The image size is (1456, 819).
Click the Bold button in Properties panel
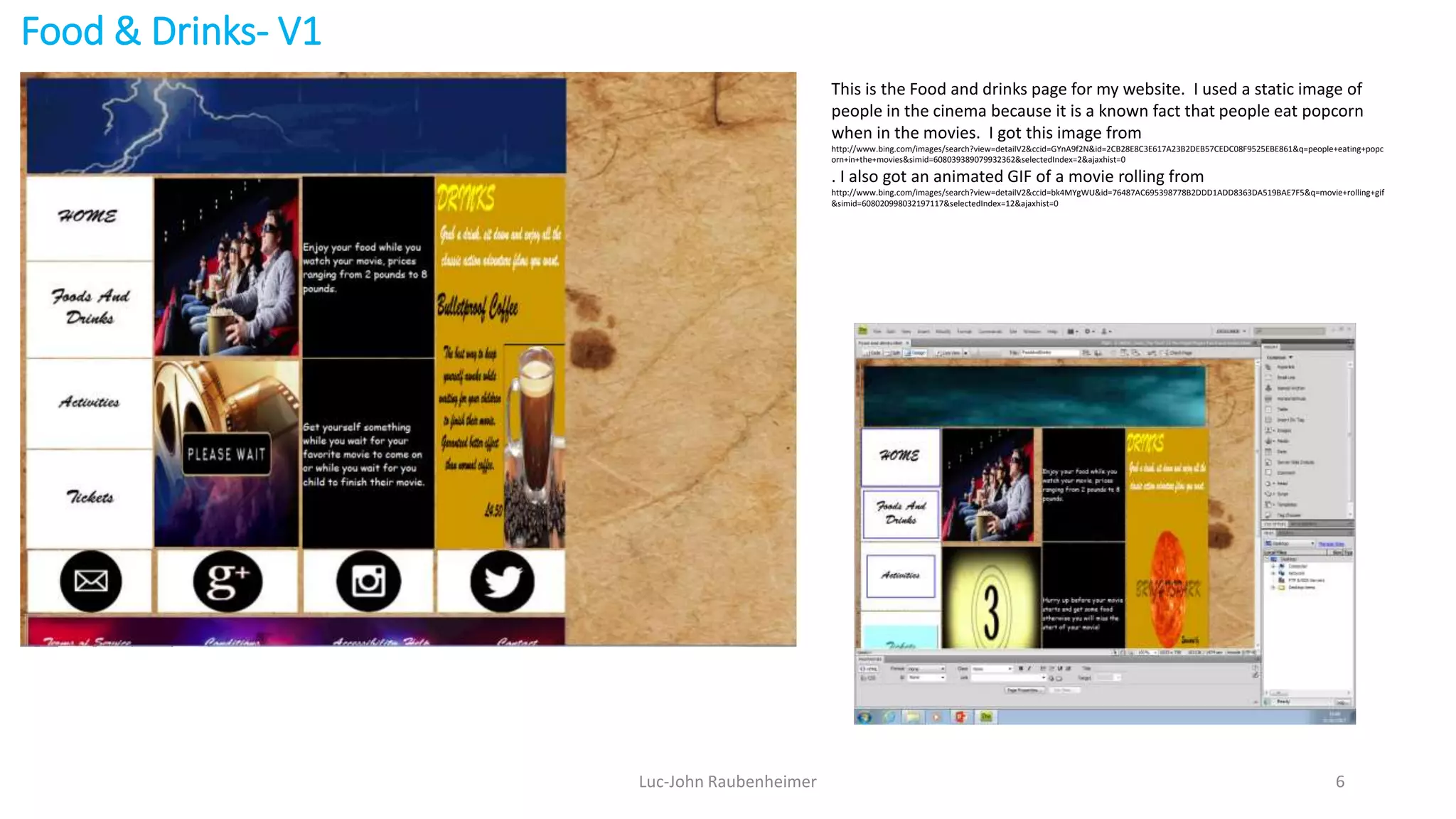pos(1021,668)
